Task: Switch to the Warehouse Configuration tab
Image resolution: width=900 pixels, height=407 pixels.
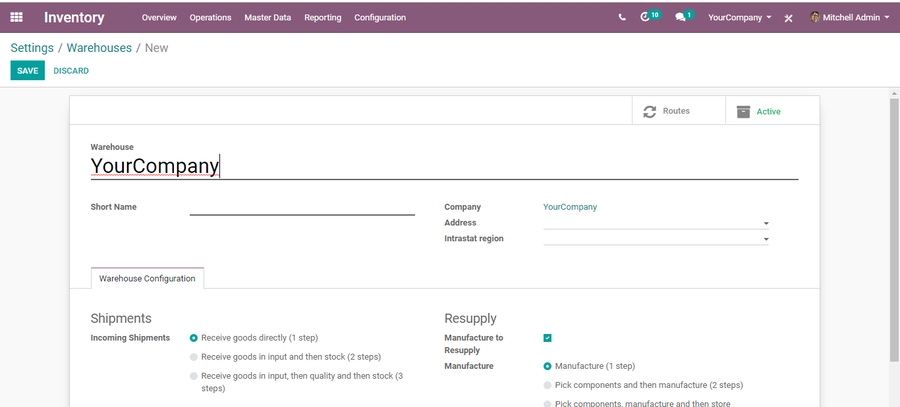Action: (147, 279)
